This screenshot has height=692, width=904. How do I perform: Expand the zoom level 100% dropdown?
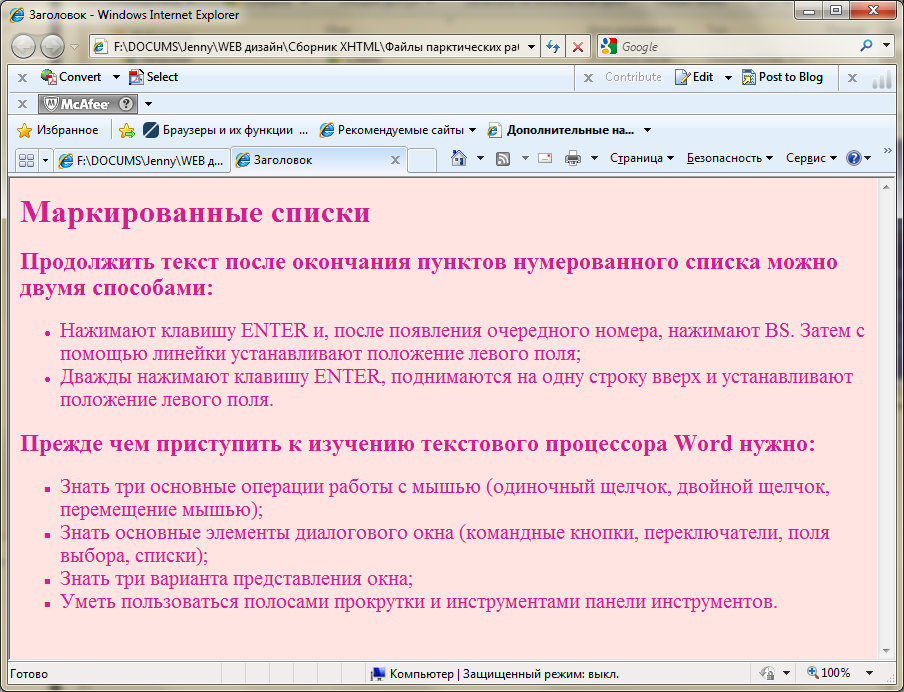(x=869, y=673)
